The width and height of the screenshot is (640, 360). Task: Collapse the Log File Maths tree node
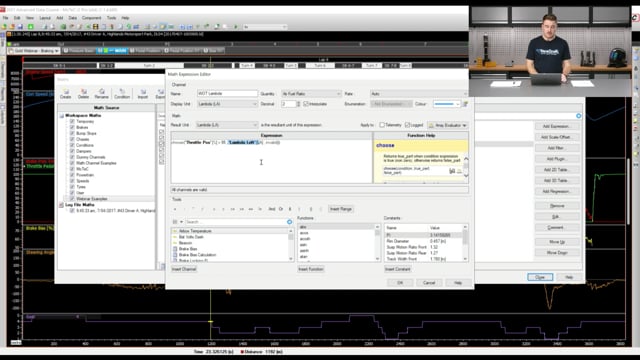coord(62,205)
